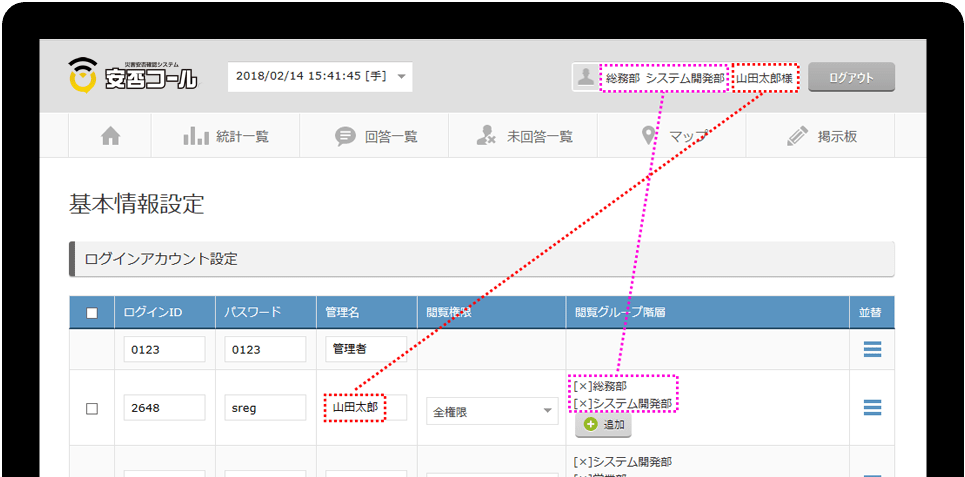Click the password field sreg
Viewport: 965px width, 477px height.
(265, 407)
